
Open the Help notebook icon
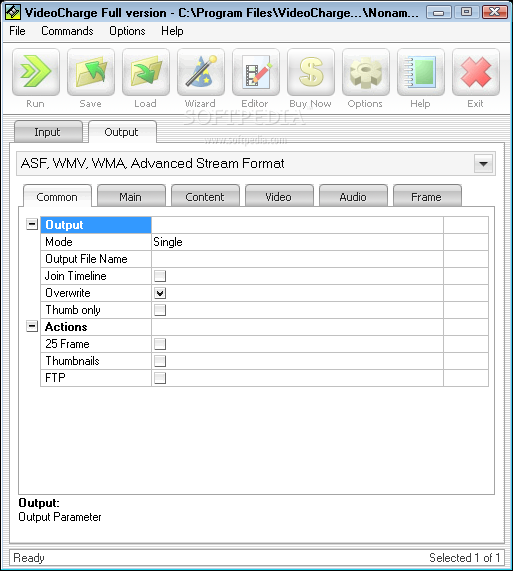point(421,72)
